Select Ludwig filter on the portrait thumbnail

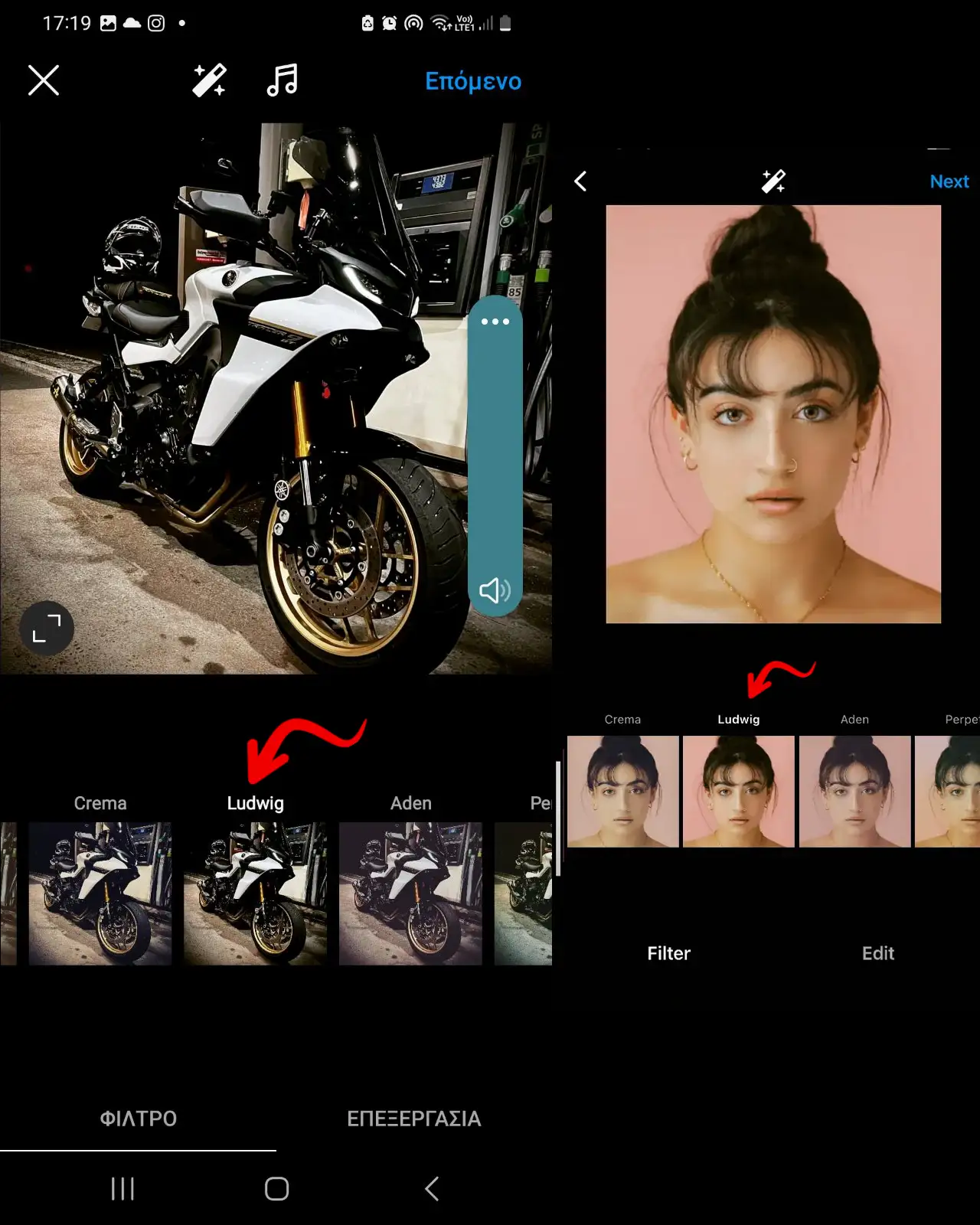point(738,791)
